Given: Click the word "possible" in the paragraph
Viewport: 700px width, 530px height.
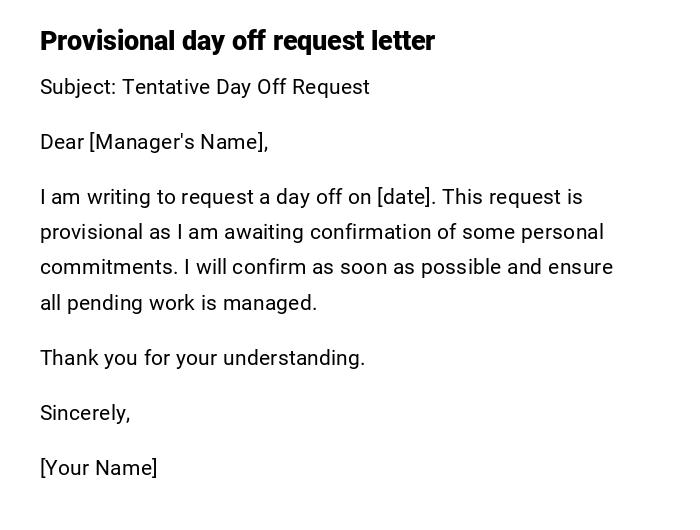Looking at the screenshot, I should click(459, 267).
